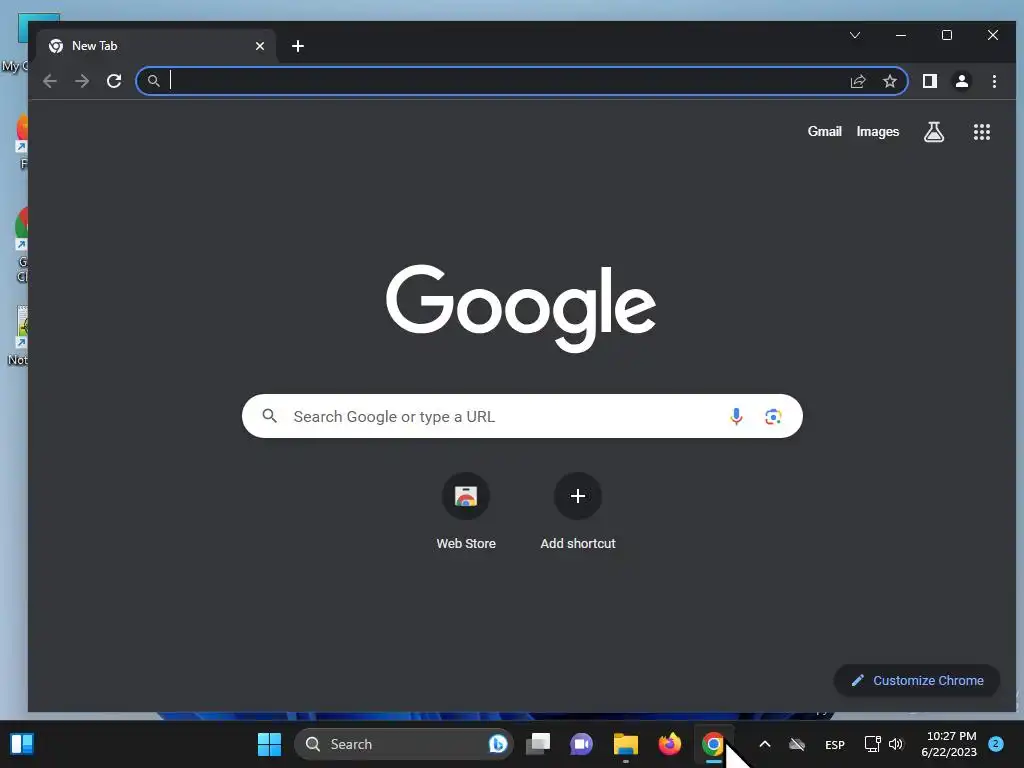Open the volume speaker tray icon

pos(896,744)
